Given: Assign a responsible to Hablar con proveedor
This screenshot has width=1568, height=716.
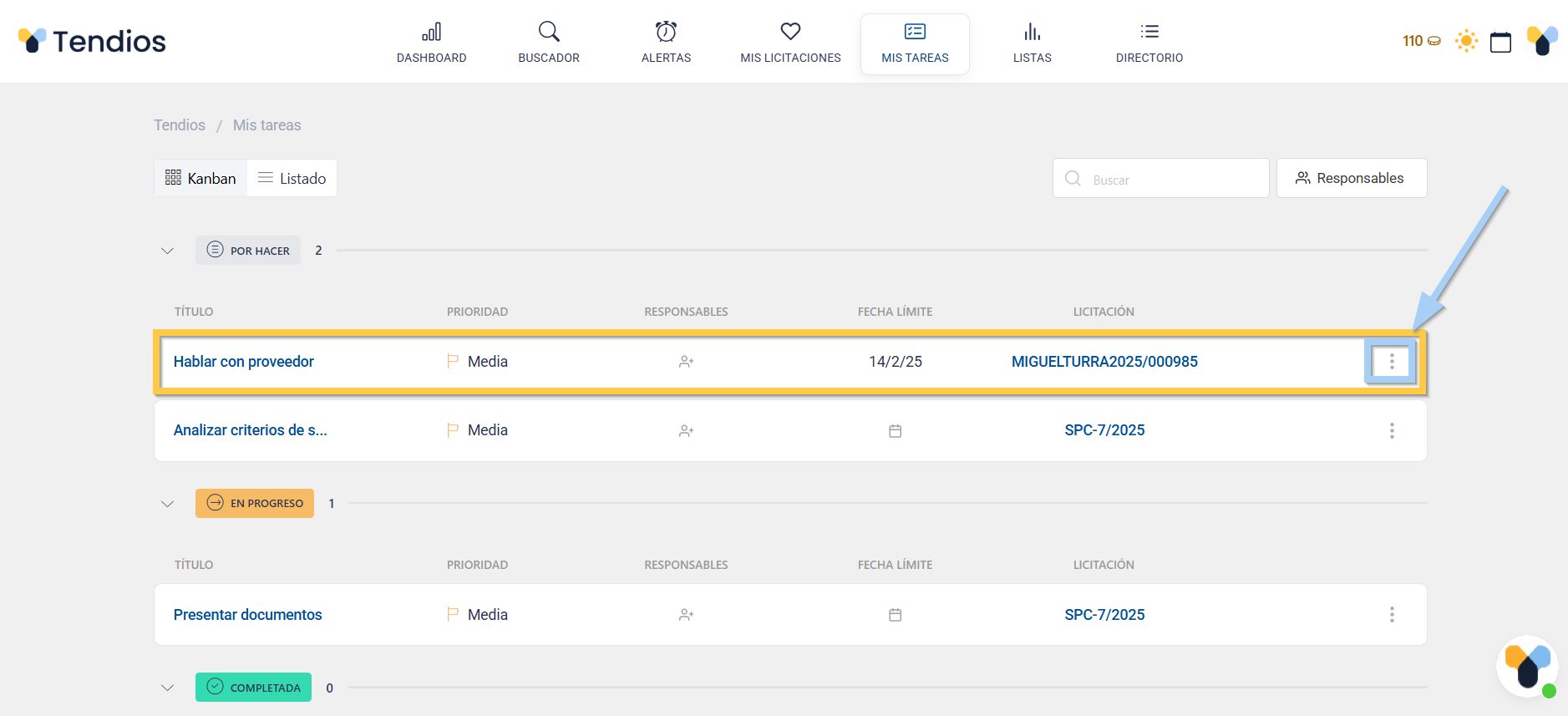Looking at the screenshot, I should 686,362.
